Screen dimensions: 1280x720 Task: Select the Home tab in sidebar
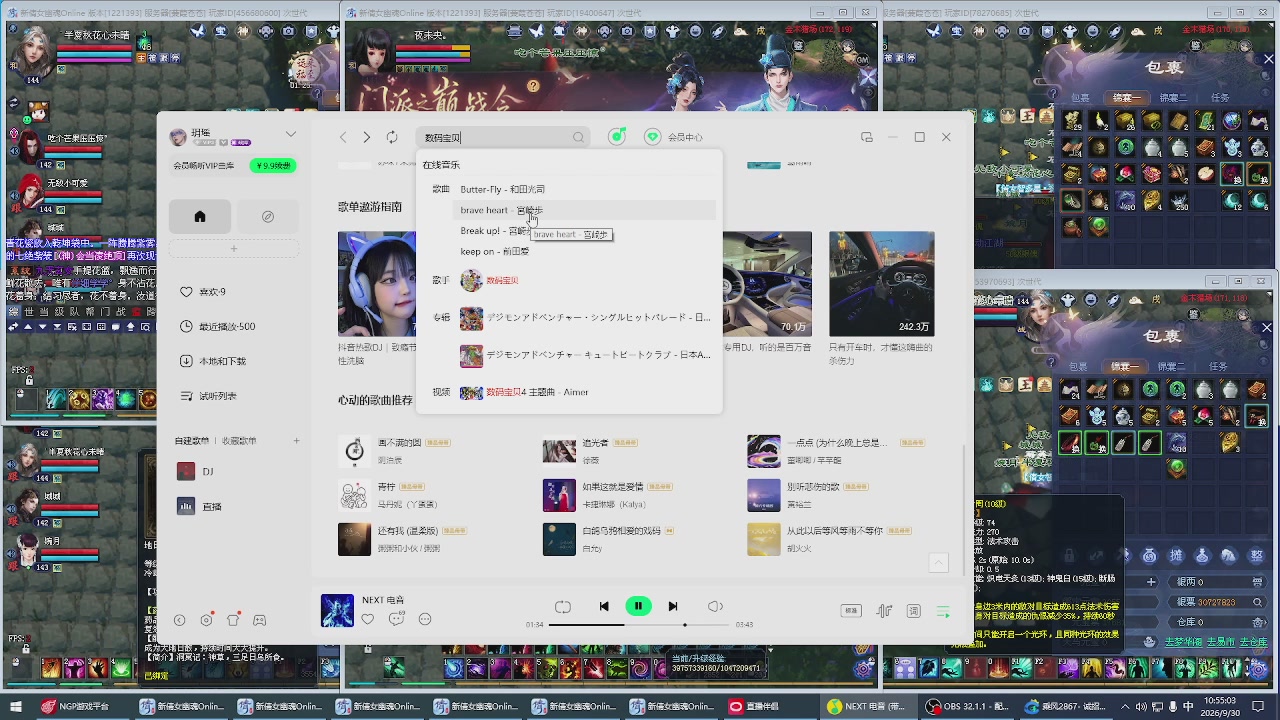point(200,217)
